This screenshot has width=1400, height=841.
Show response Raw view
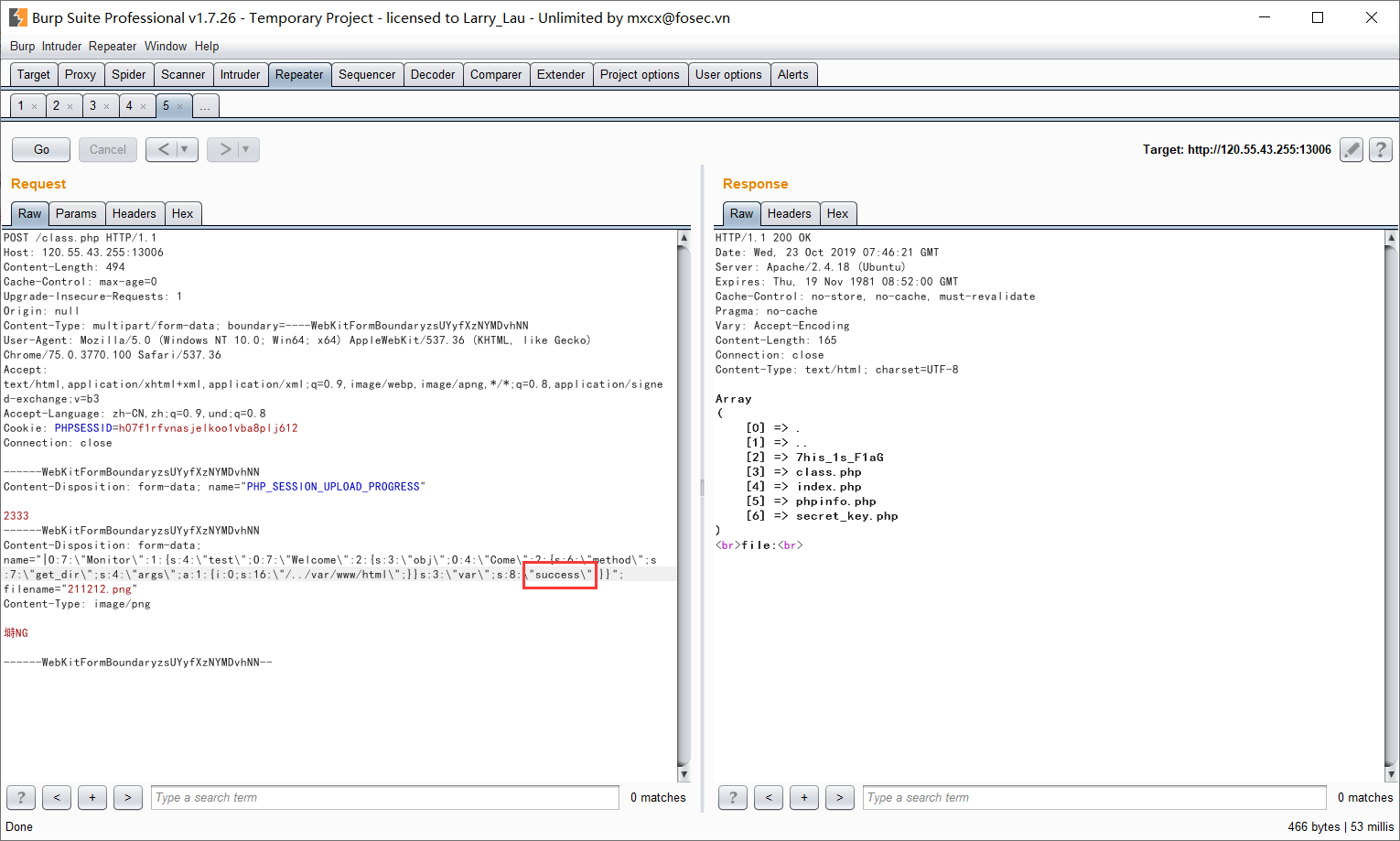[742, 214]
